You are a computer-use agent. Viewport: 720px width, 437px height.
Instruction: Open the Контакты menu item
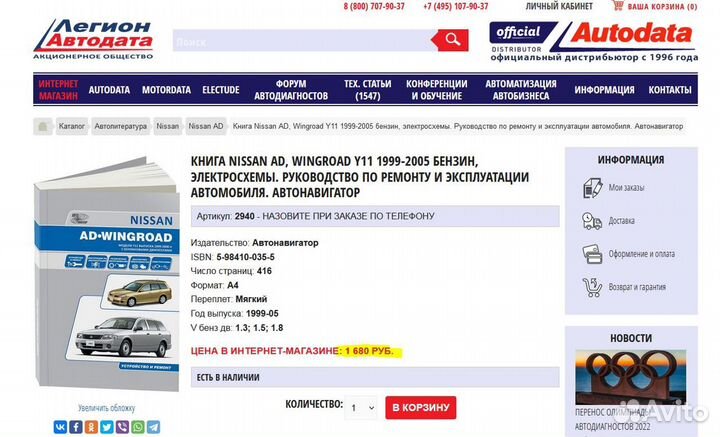670,90
